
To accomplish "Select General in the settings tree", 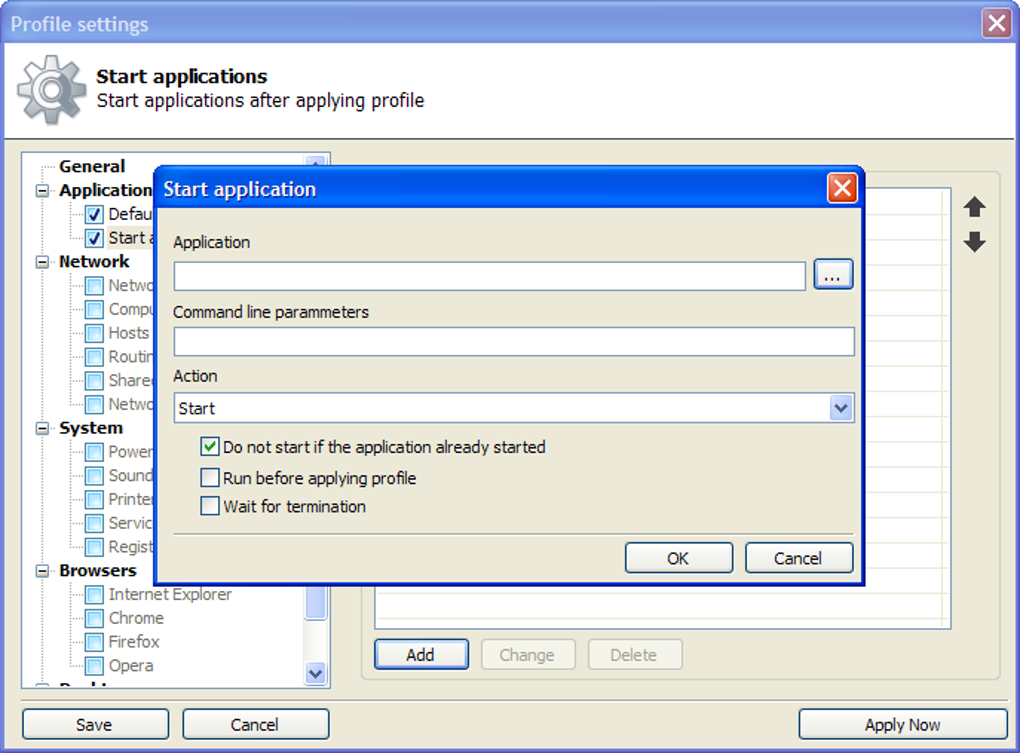I will click(x=93, y=166).
